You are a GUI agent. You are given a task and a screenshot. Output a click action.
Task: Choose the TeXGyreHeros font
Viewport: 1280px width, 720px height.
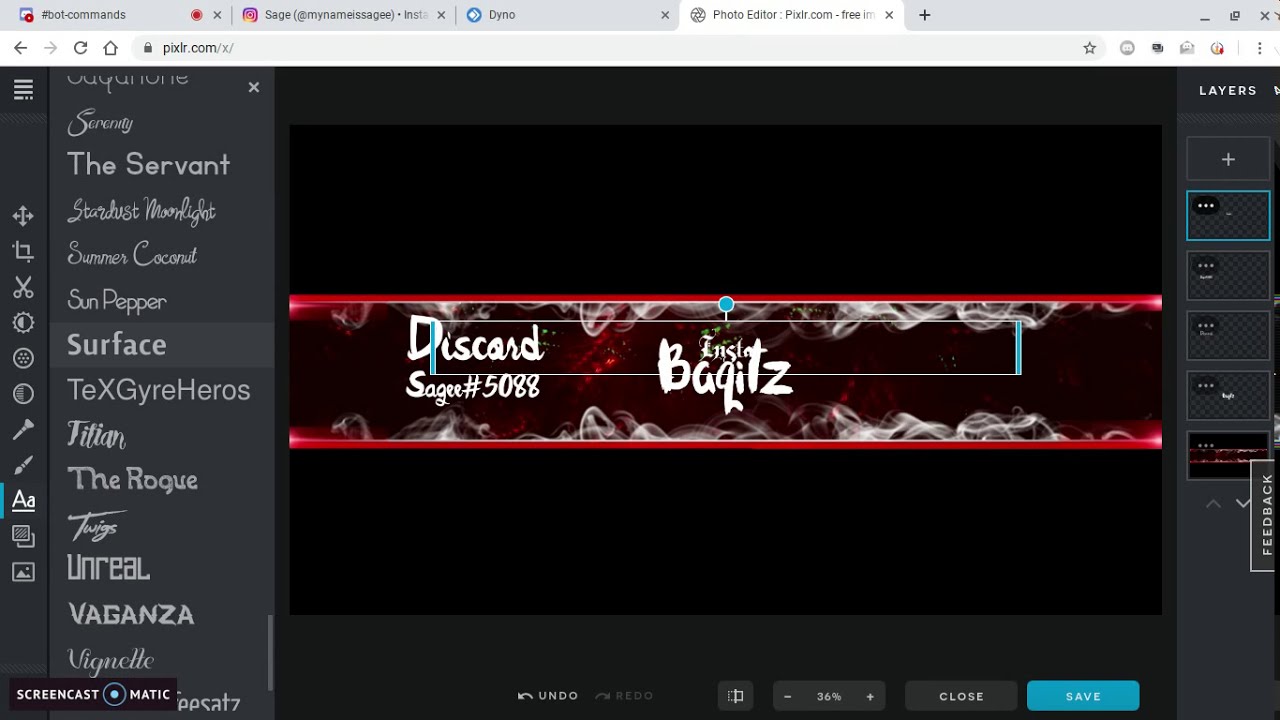click(x=158, y=390)
